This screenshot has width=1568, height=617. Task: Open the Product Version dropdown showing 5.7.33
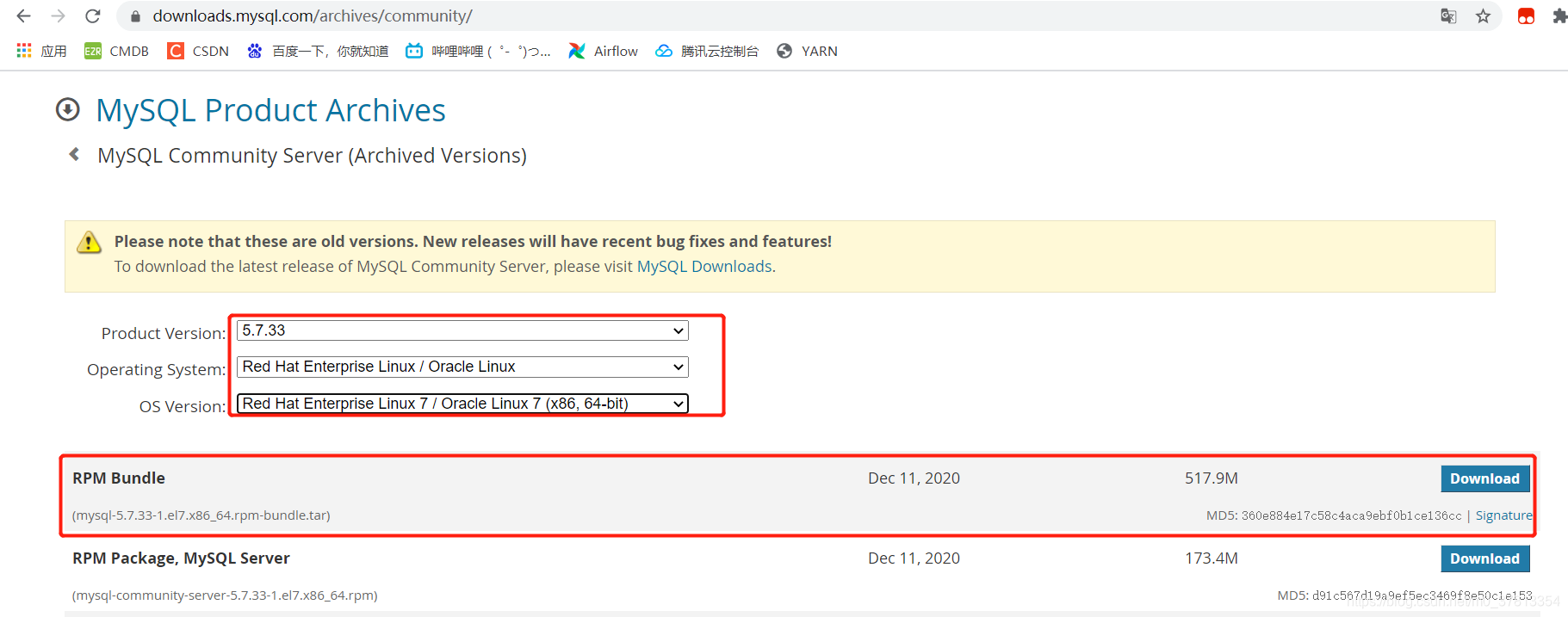point(462,330)
